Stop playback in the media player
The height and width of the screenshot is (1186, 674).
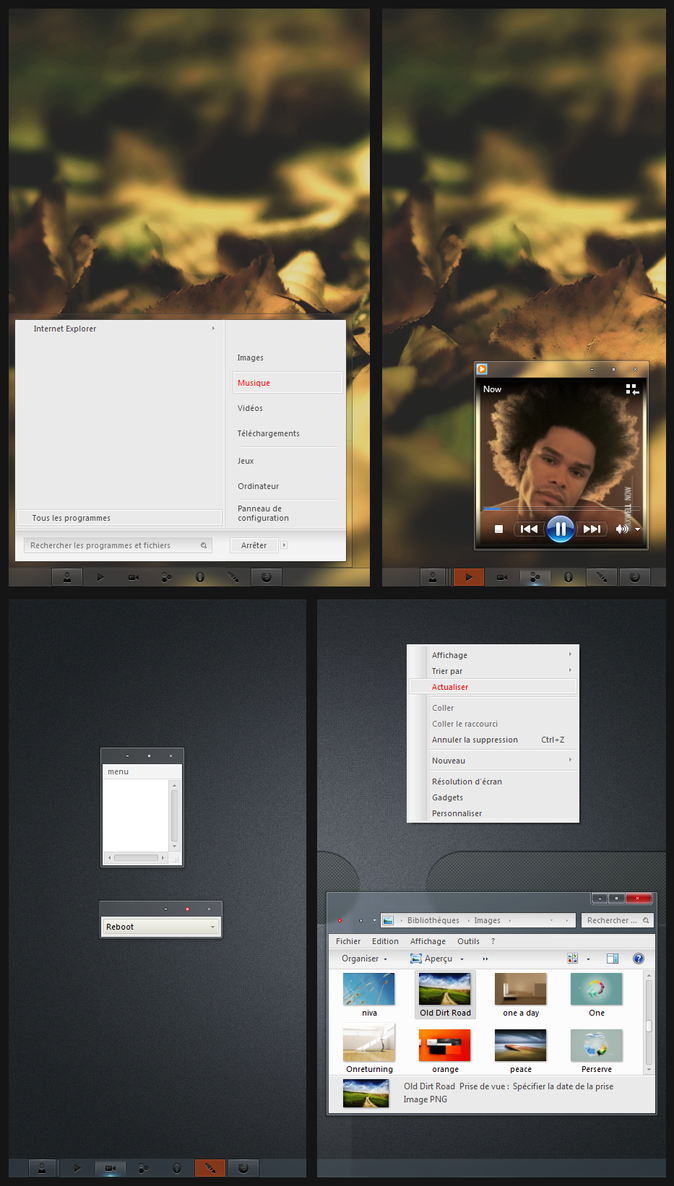point(499,529)
